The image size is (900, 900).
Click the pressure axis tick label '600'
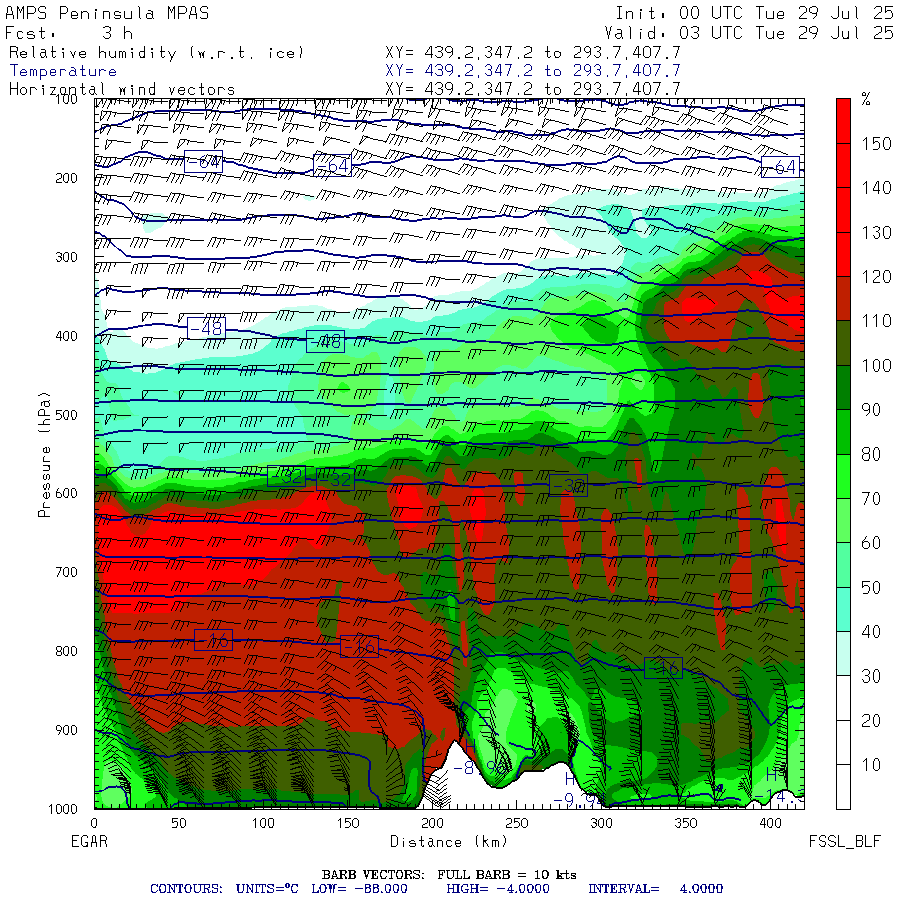(x=66, y=493)
